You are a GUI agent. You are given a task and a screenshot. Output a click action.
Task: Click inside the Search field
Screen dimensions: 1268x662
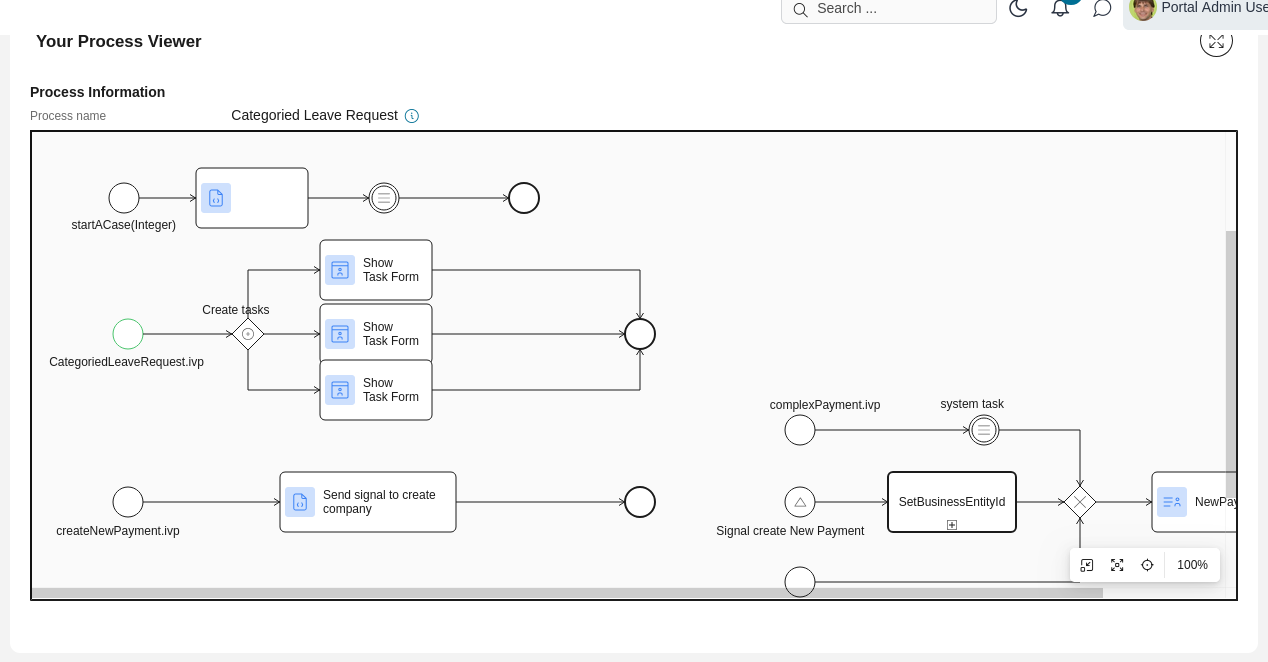coord(888,9)
